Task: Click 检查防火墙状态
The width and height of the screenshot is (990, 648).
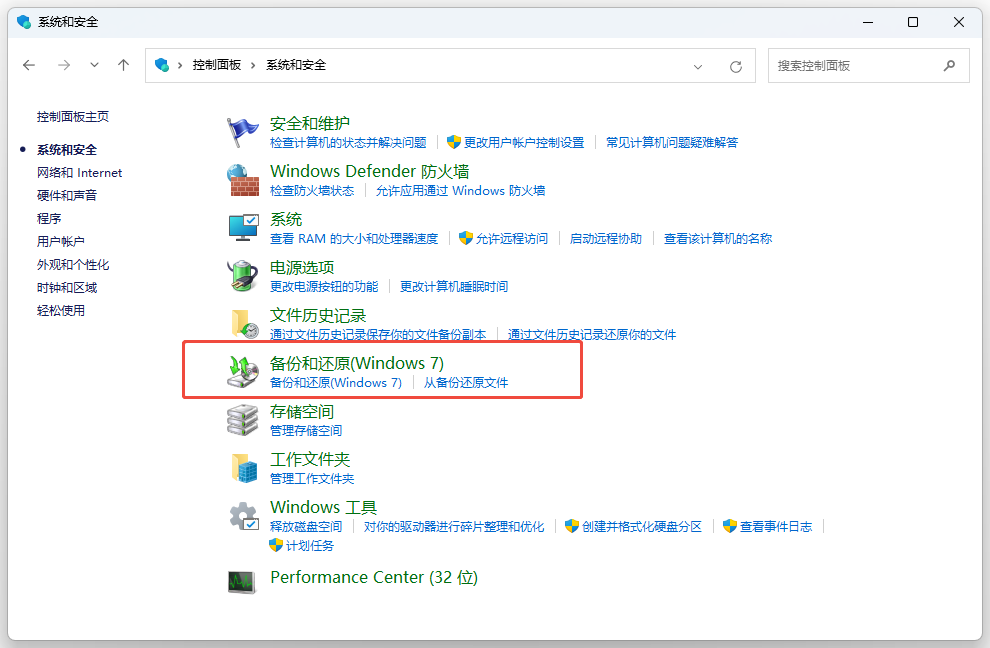Action: tap(312, 191)
